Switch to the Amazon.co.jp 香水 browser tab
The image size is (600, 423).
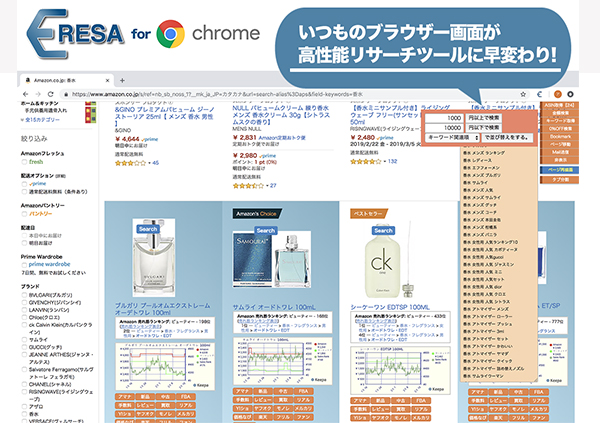pos(66,80)
